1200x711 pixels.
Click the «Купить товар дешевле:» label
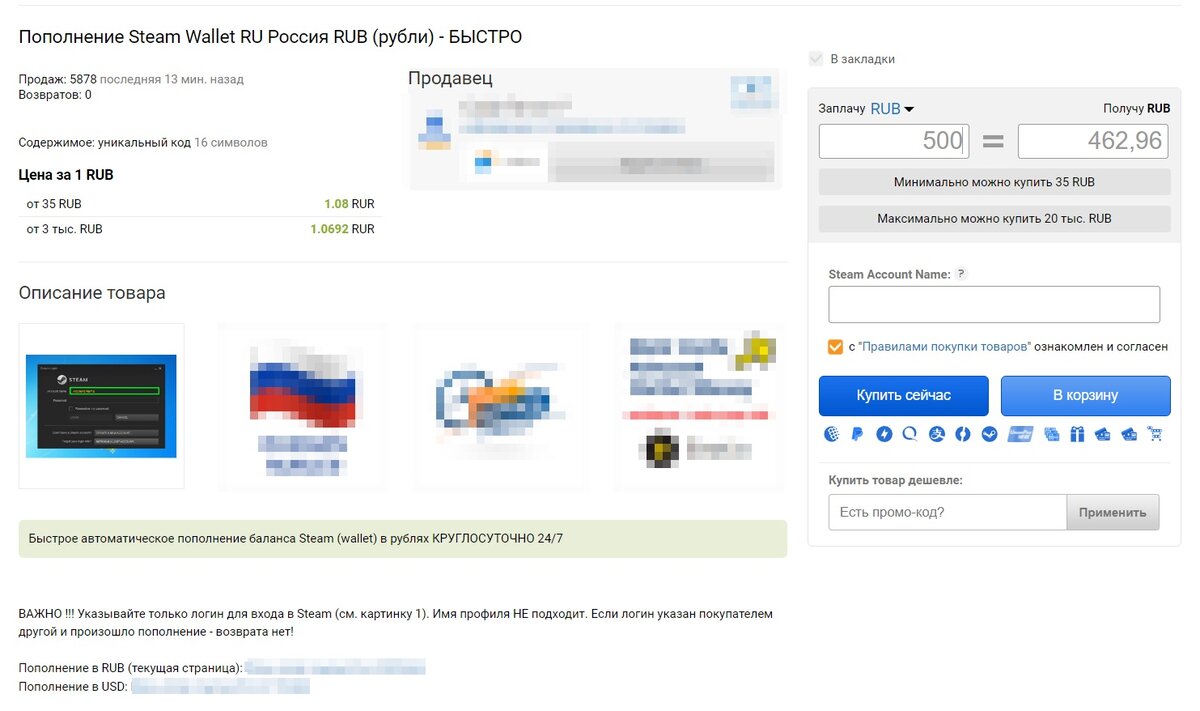click(895, 480)
